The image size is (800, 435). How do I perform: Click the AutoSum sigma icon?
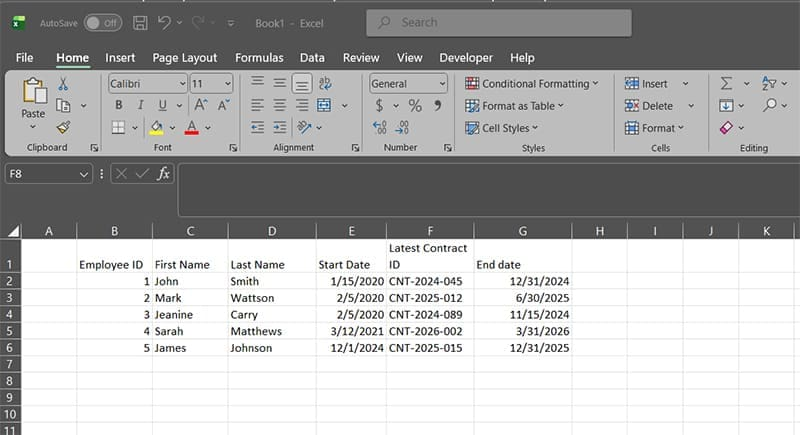pos(726,84)
